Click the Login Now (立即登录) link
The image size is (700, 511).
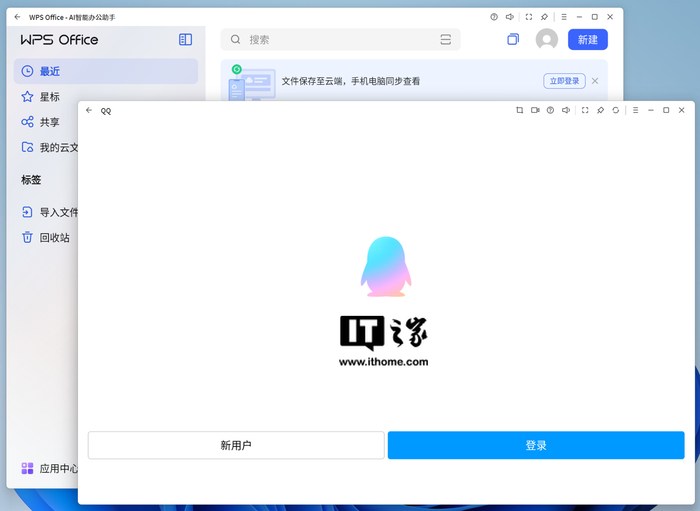(564, 81)
